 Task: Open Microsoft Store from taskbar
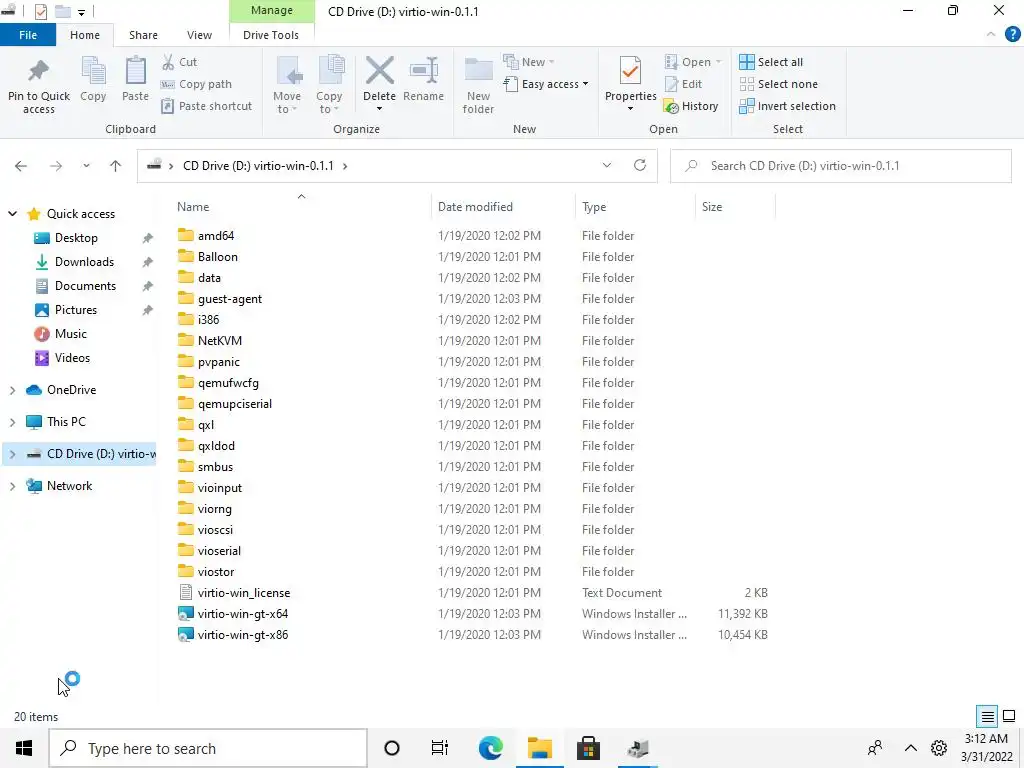pyautogui.click(x=588, y=748)
